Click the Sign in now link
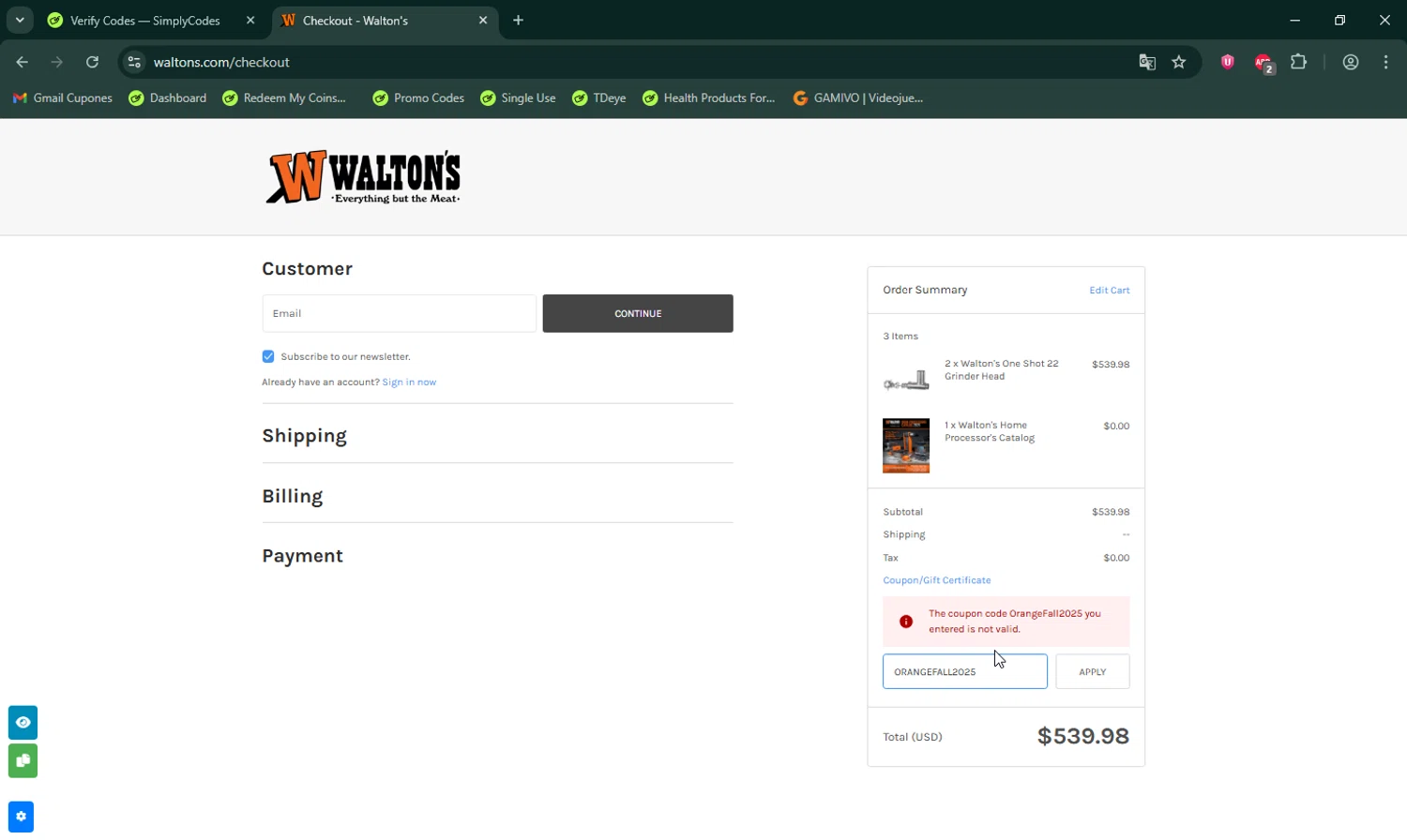Screen dimensions: 1407x840 (409, 382)
